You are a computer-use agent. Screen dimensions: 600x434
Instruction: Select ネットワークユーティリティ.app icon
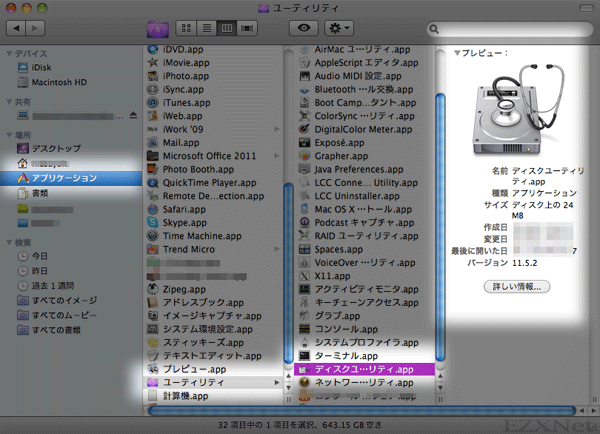pyautogui.click(x=304, y=382)
